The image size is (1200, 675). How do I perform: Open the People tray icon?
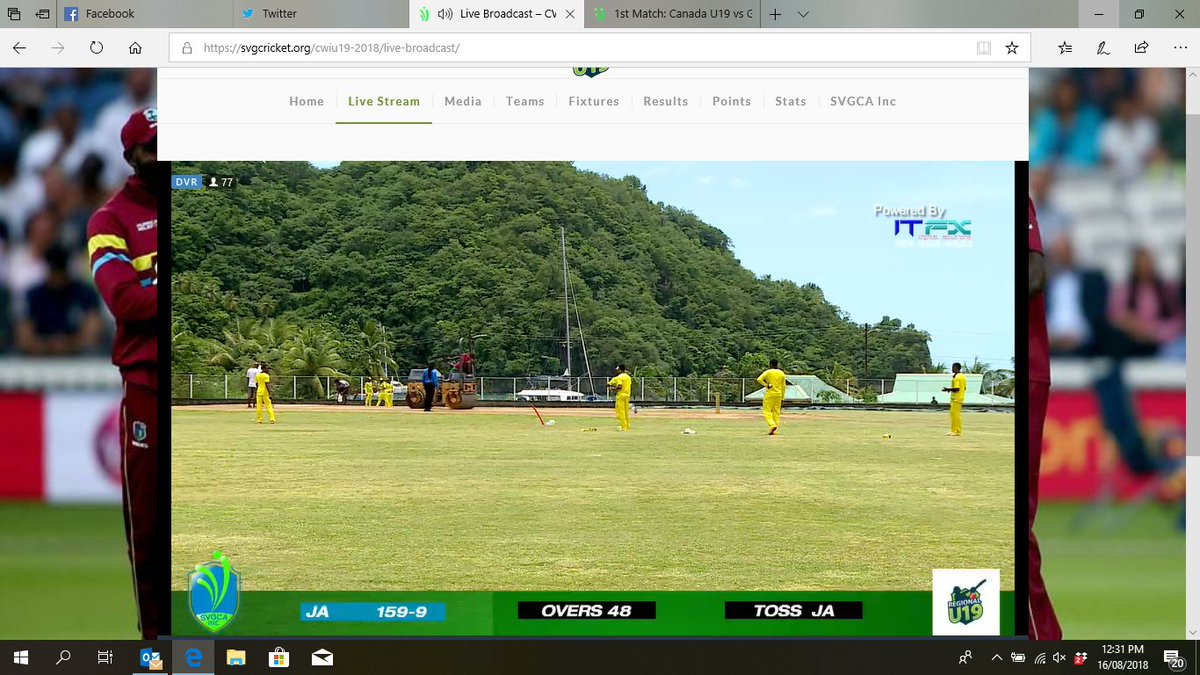point(965,658)
